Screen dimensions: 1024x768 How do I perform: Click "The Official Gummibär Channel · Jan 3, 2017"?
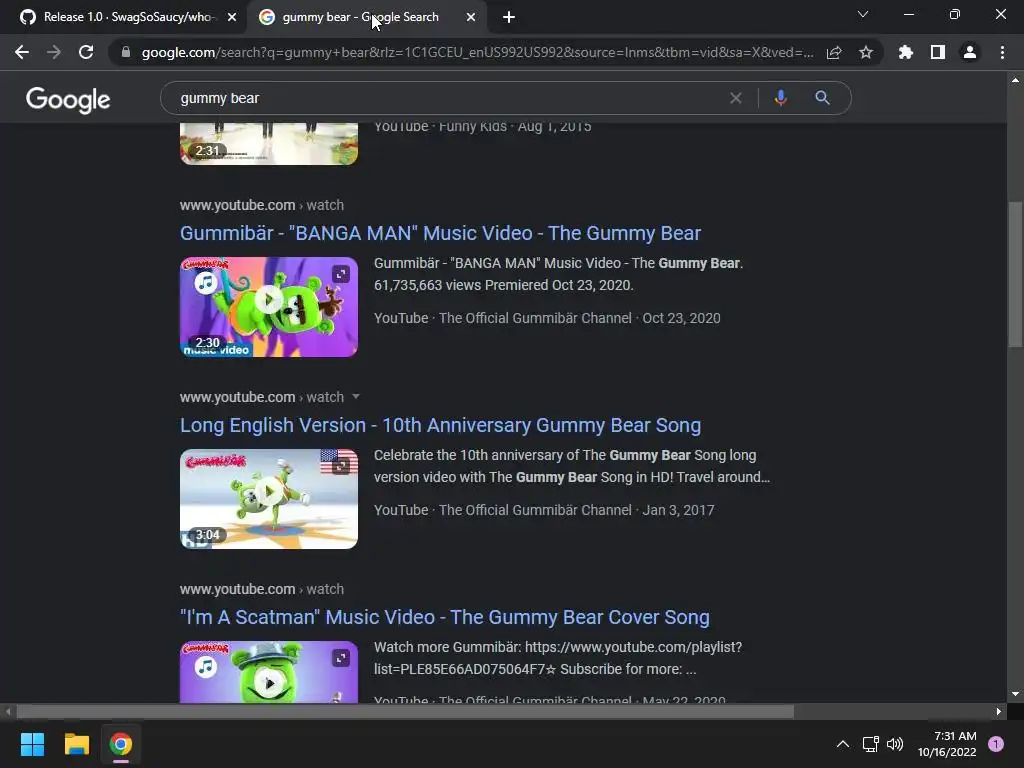coord(576,510)
